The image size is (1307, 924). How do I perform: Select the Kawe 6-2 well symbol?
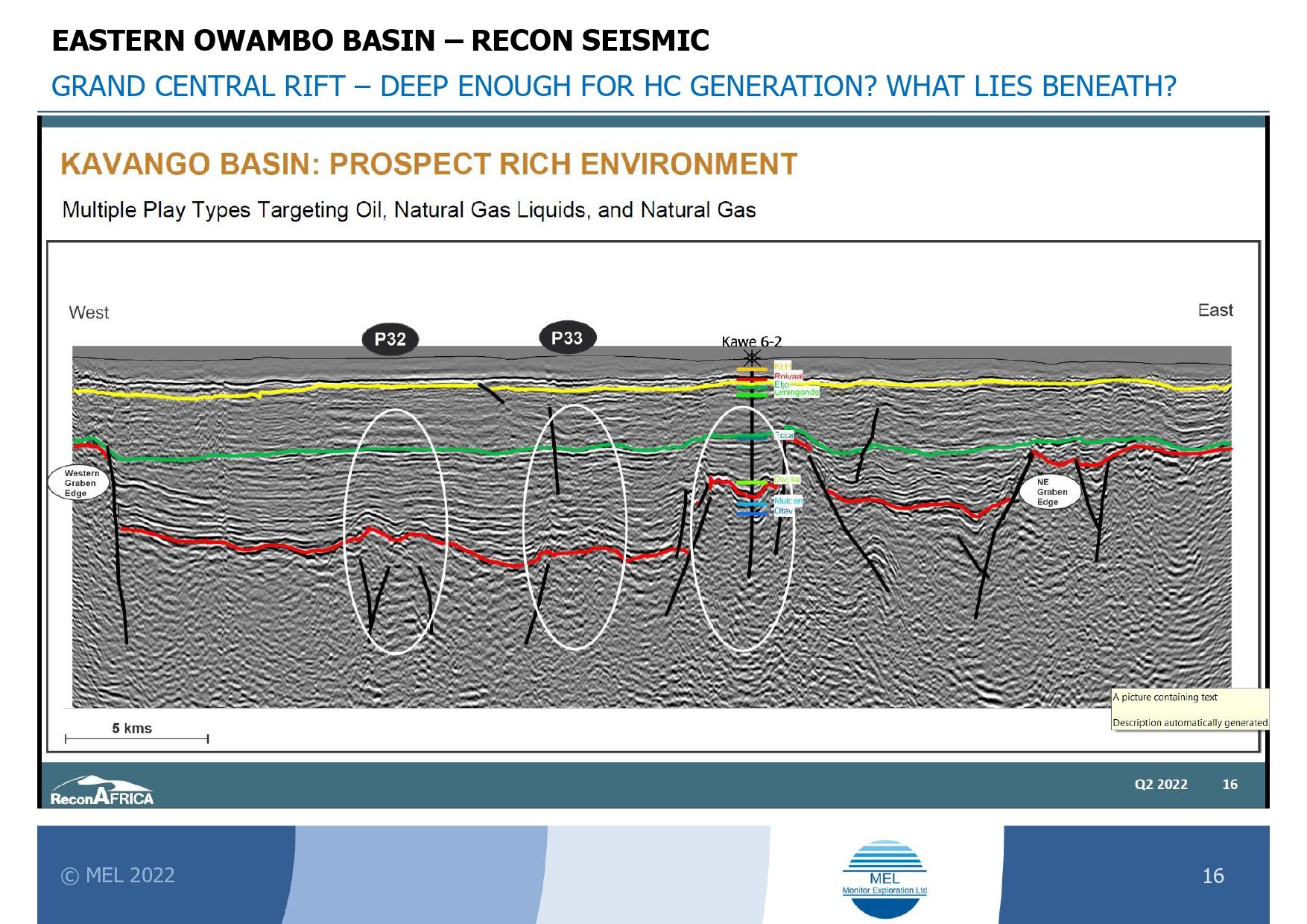[751, 358]
